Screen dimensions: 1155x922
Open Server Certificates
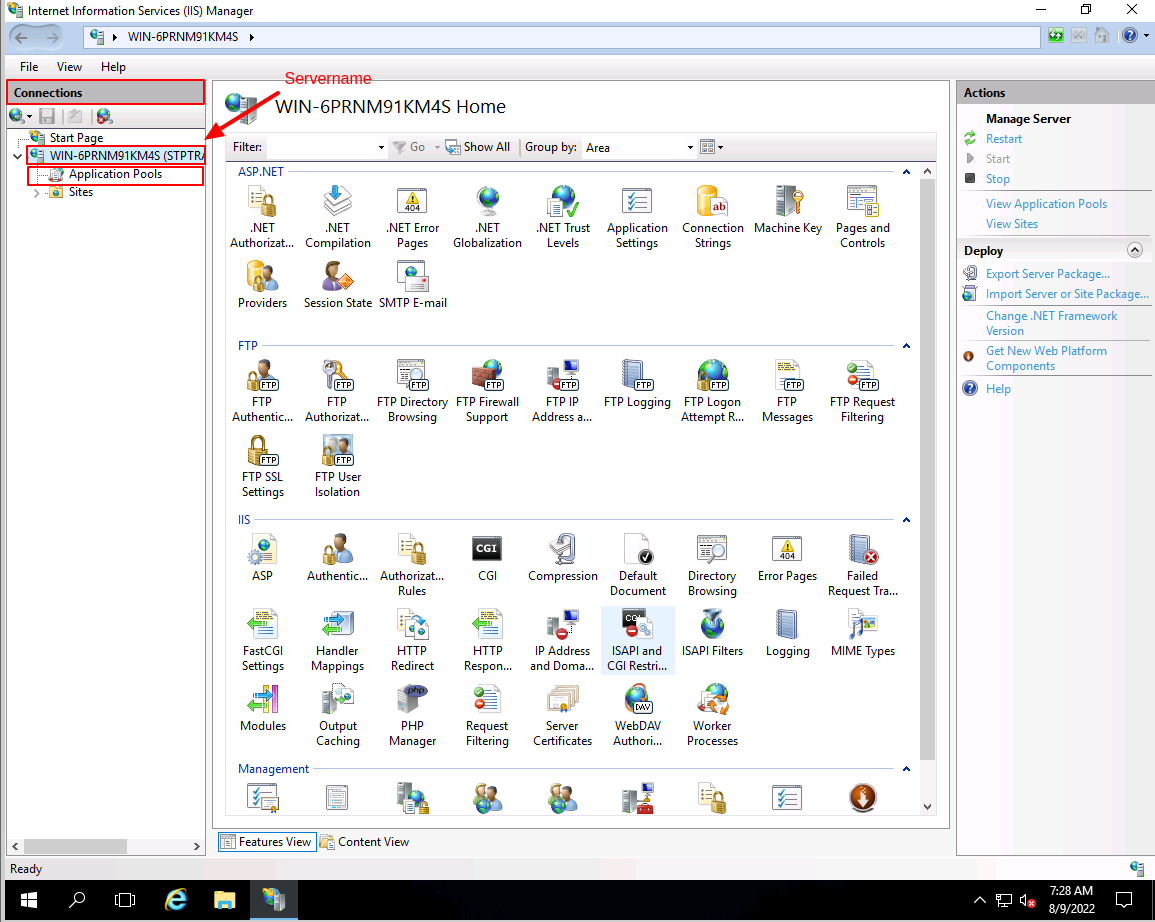click(x=563, y=716)
